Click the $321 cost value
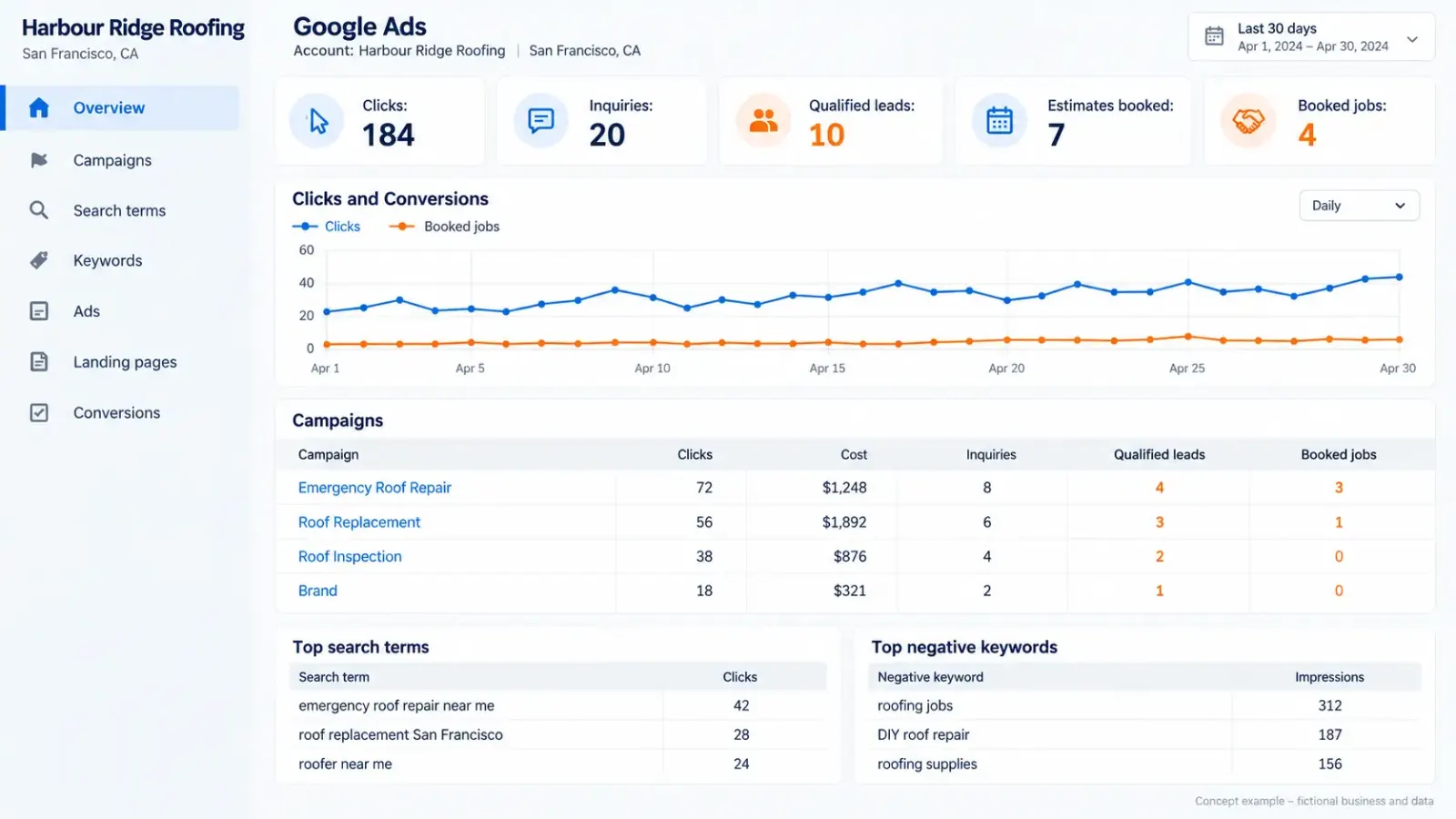Image resolution: width=1456 pixels, height=819 pixels. 850,591
